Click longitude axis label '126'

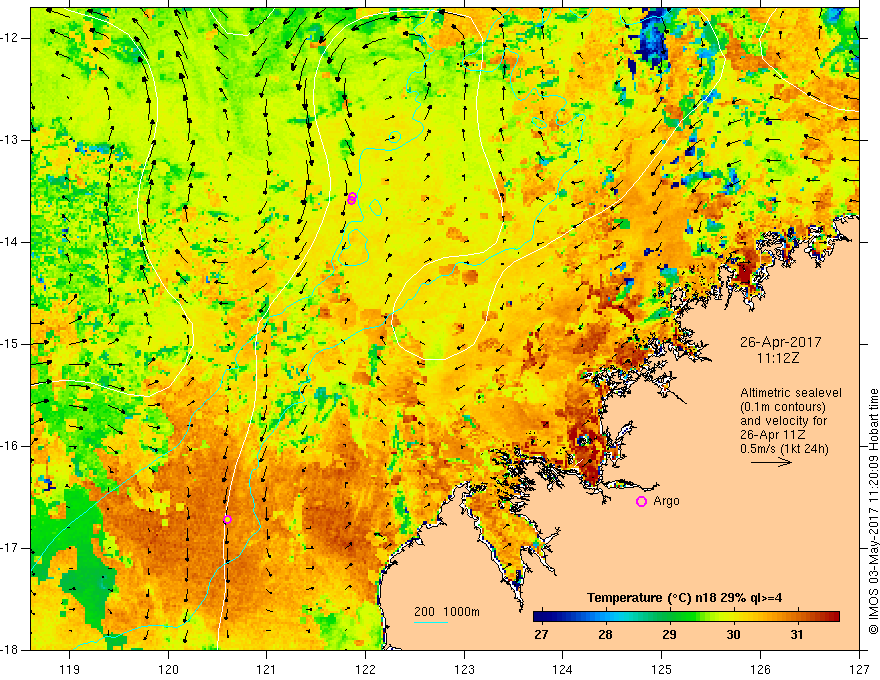click(760, 669)
